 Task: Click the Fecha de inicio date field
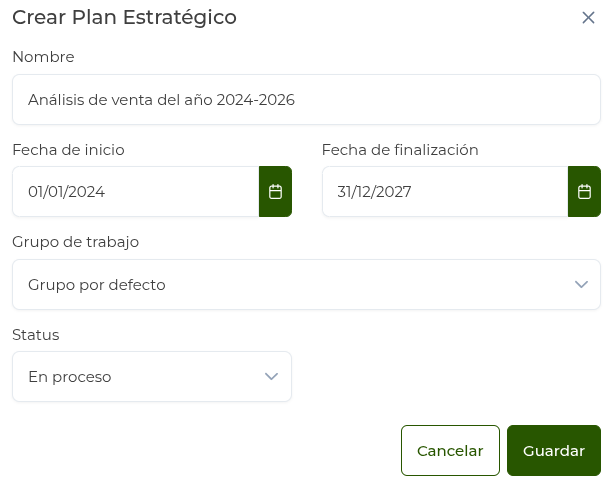click(136, 192)
